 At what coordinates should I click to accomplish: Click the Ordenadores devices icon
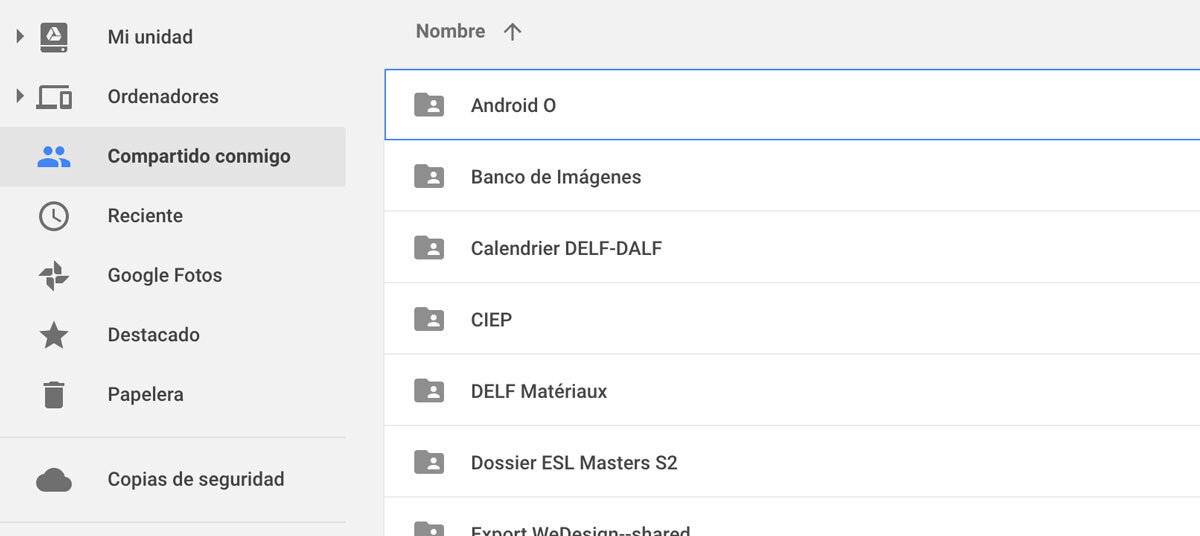[54, 97]
